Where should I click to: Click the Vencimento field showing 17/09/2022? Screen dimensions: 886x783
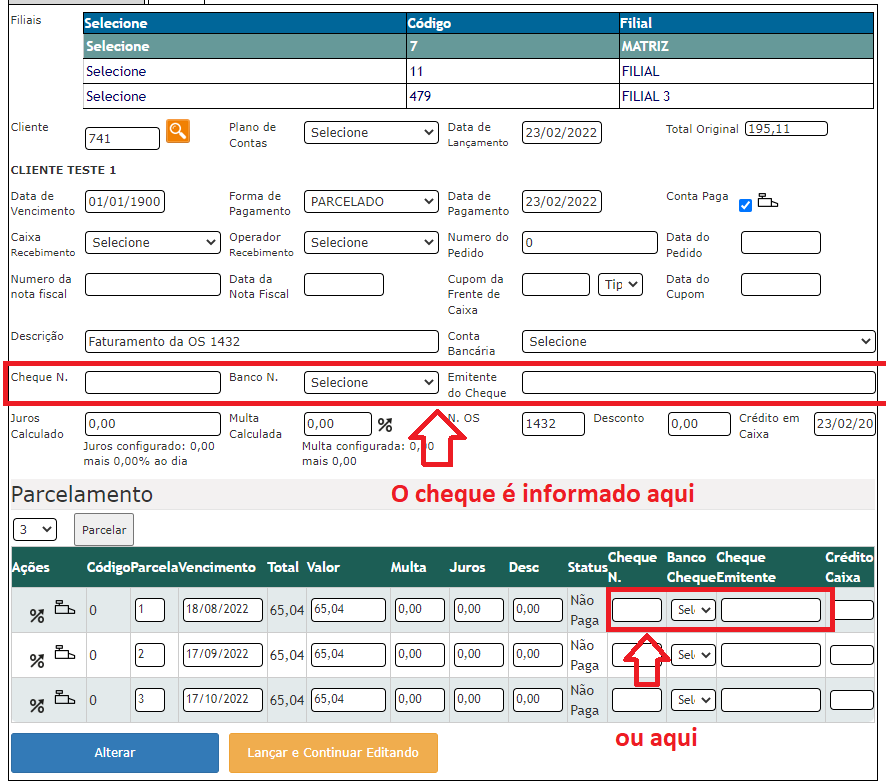click(223, 655)
